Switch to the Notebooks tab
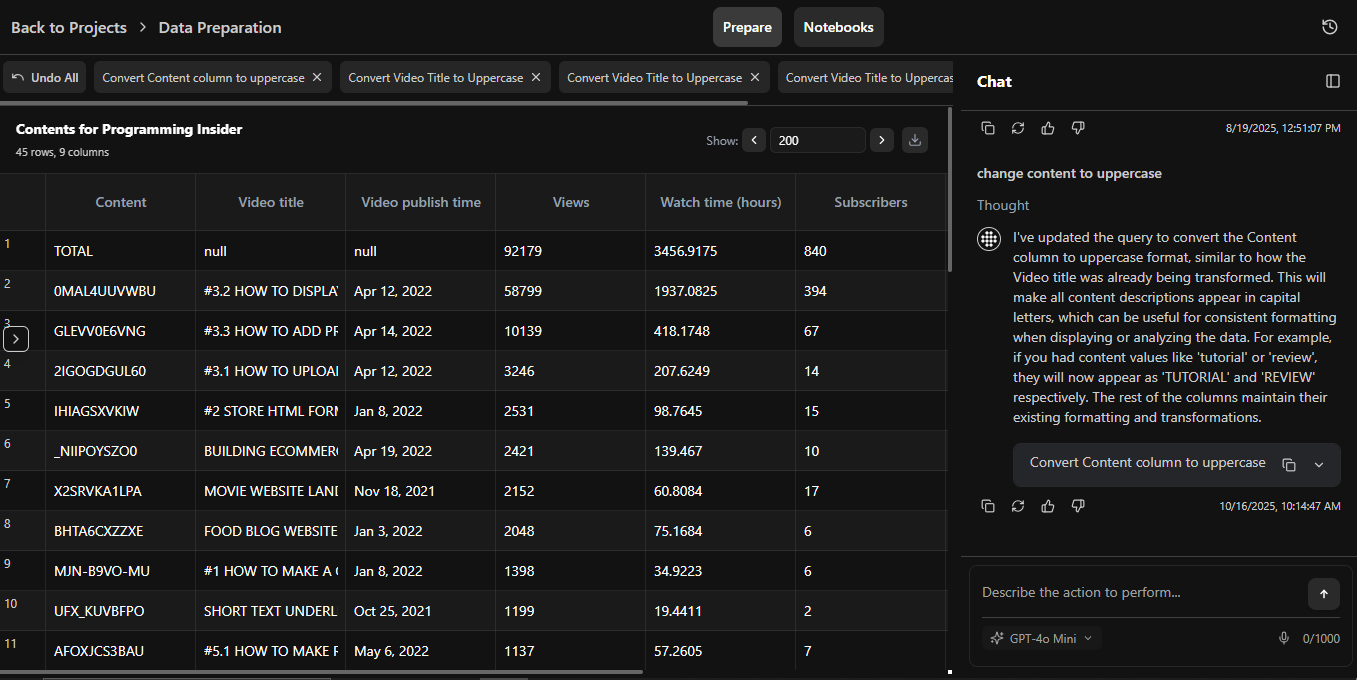 pyautogui.click(x=838, y=27)
